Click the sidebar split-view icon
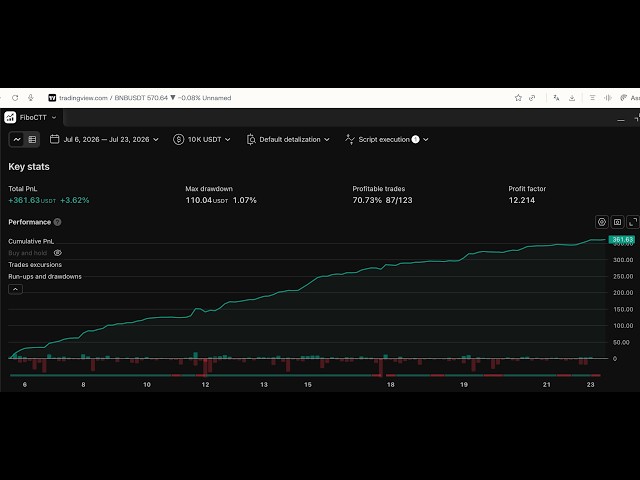 pyautogui.click(x=608, y=98)
